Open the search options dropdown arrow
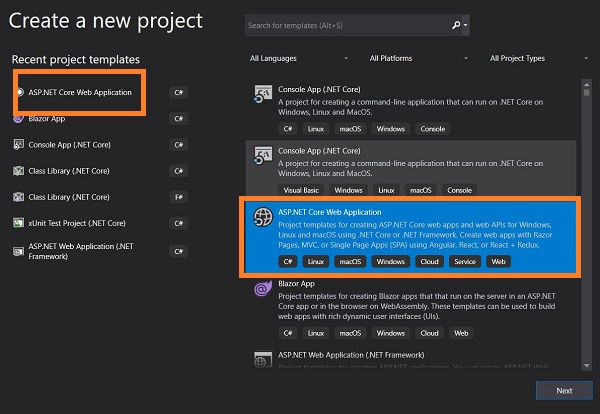The width and height of the screenshot is (600, 414). pyautogui.click(x=465, y=25)
